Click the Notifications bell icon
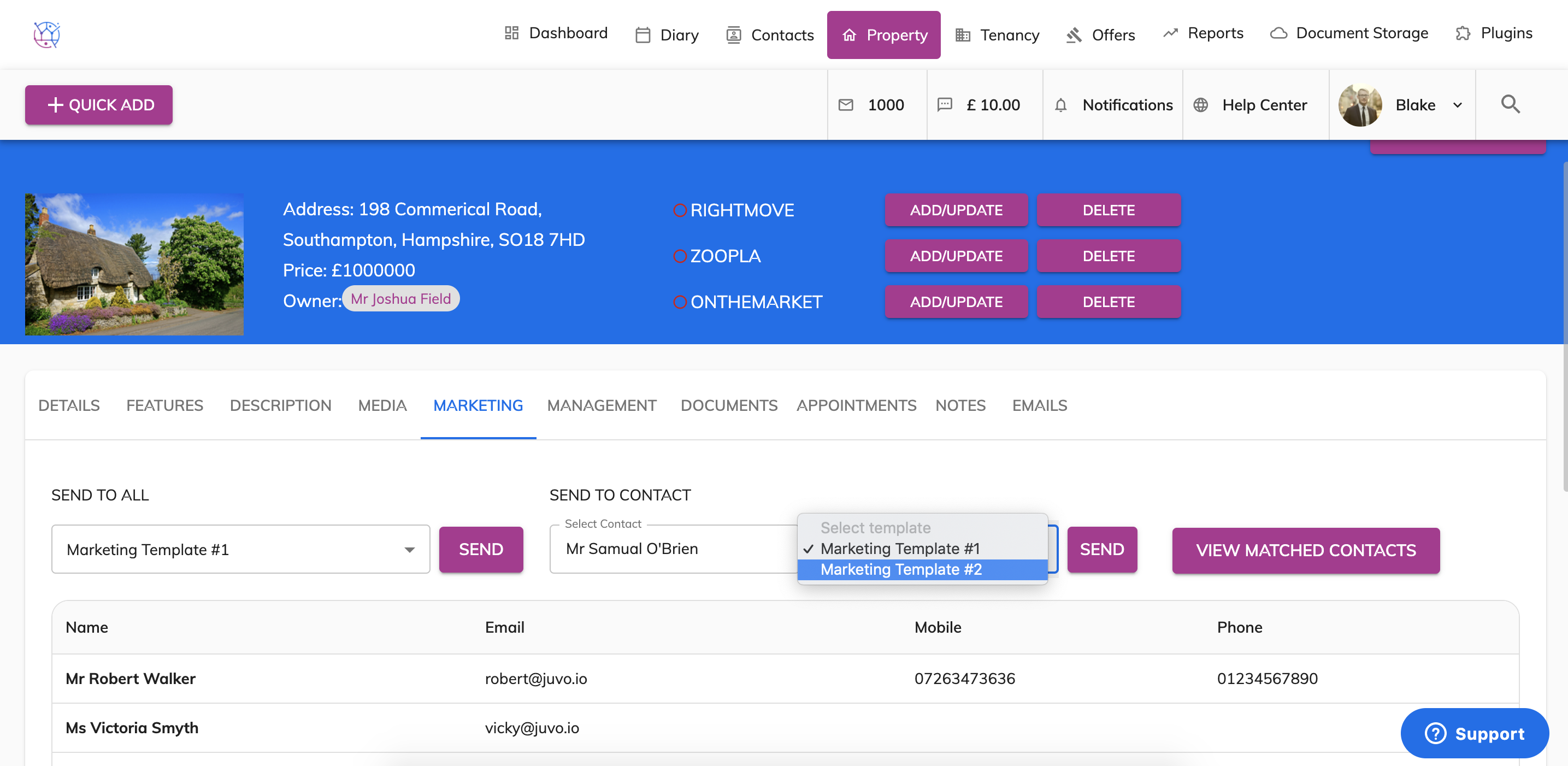 point(1060,105)
